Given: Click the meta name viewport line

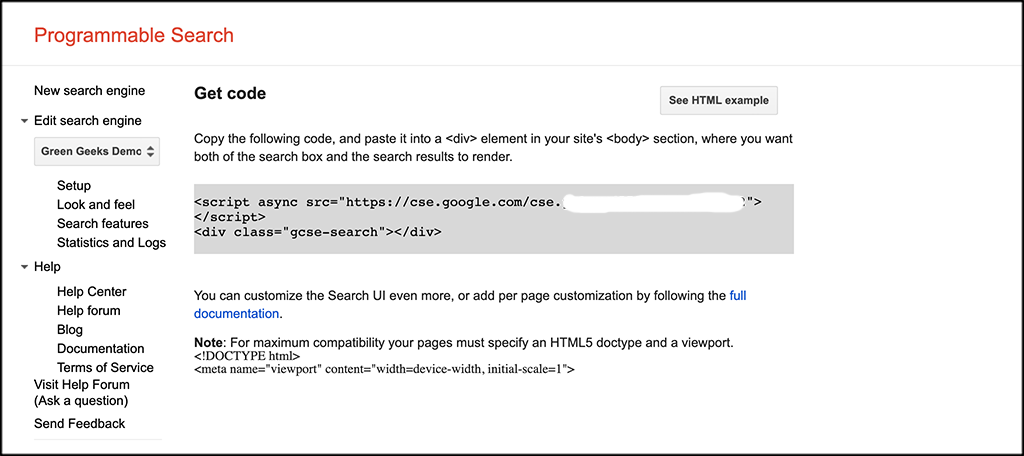Looking at the screenshot, I should [x=385, y=369].
